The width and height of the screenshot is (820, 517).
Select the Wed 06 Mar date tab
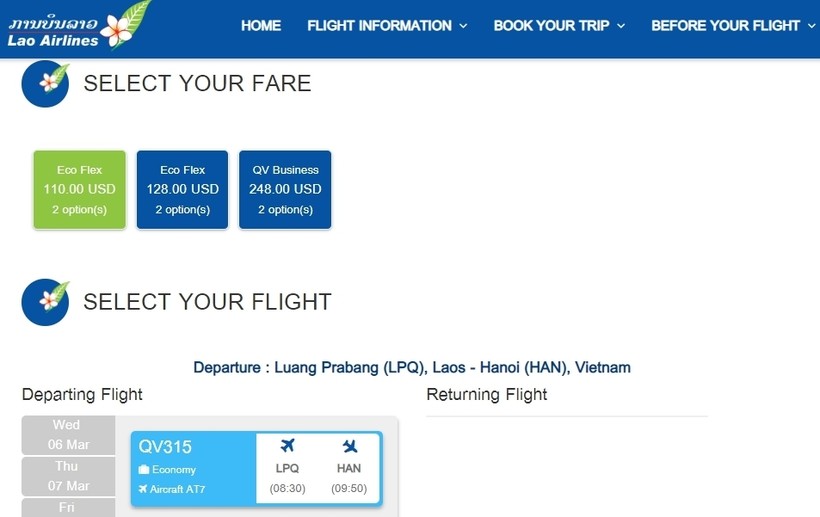[x=67, y=435]
